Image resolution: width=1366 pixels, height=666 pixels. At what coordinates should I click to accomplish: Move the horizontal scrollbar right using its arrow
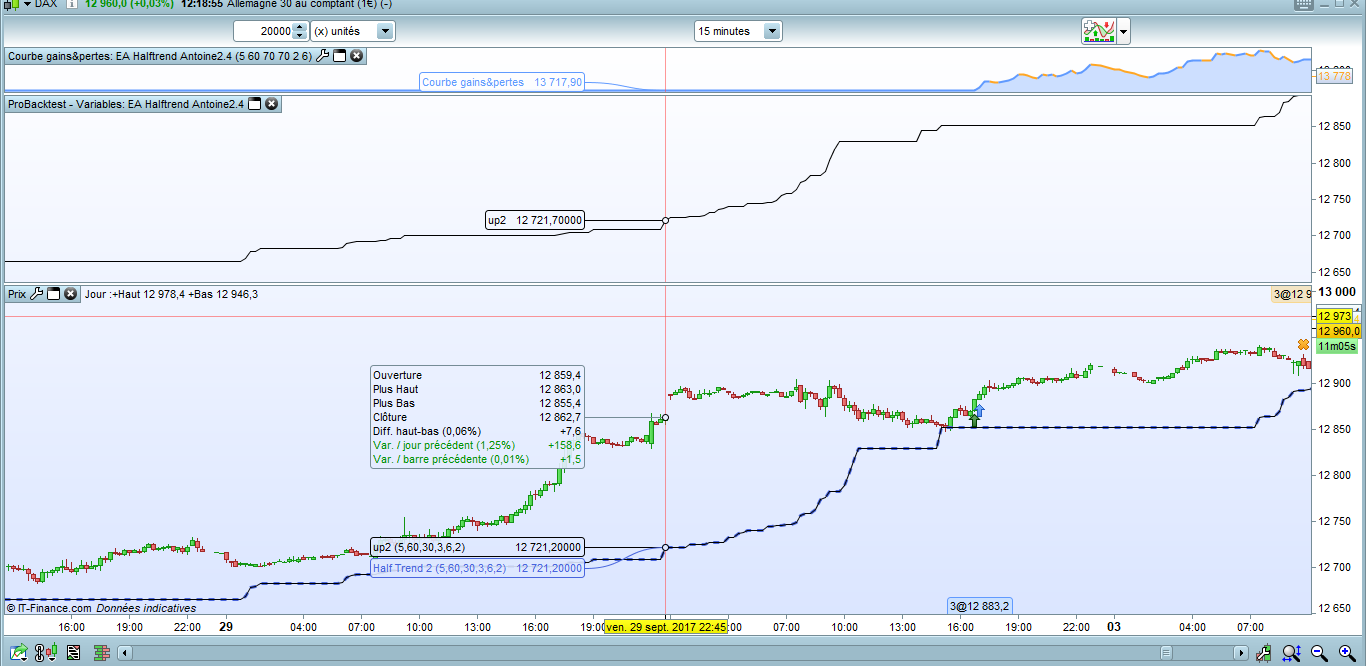click(1241, 653)
